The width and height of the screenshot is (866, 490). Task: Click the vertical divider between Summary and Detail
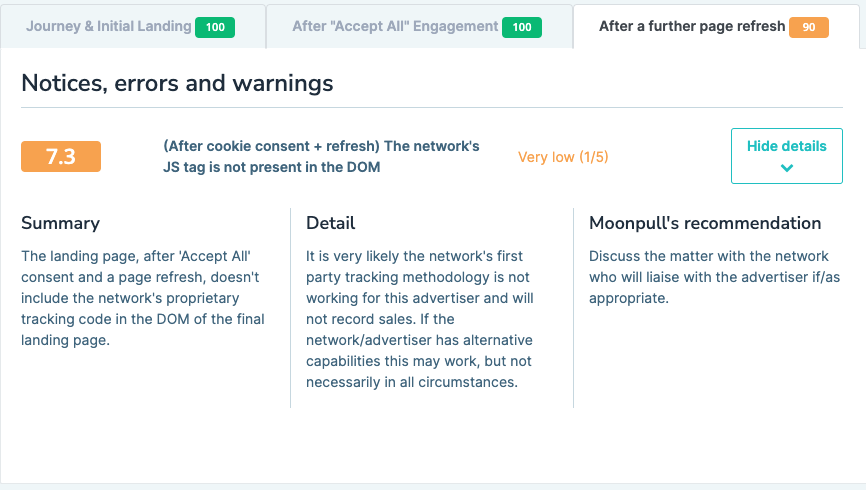290,307
